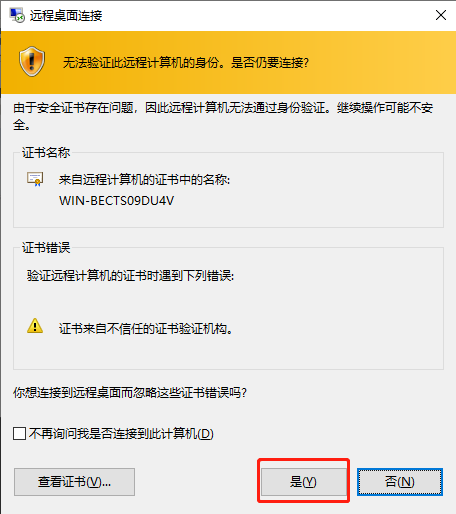456x514 pixels.
Task: Click the 证书名称 group label
Action: (46, 153)
